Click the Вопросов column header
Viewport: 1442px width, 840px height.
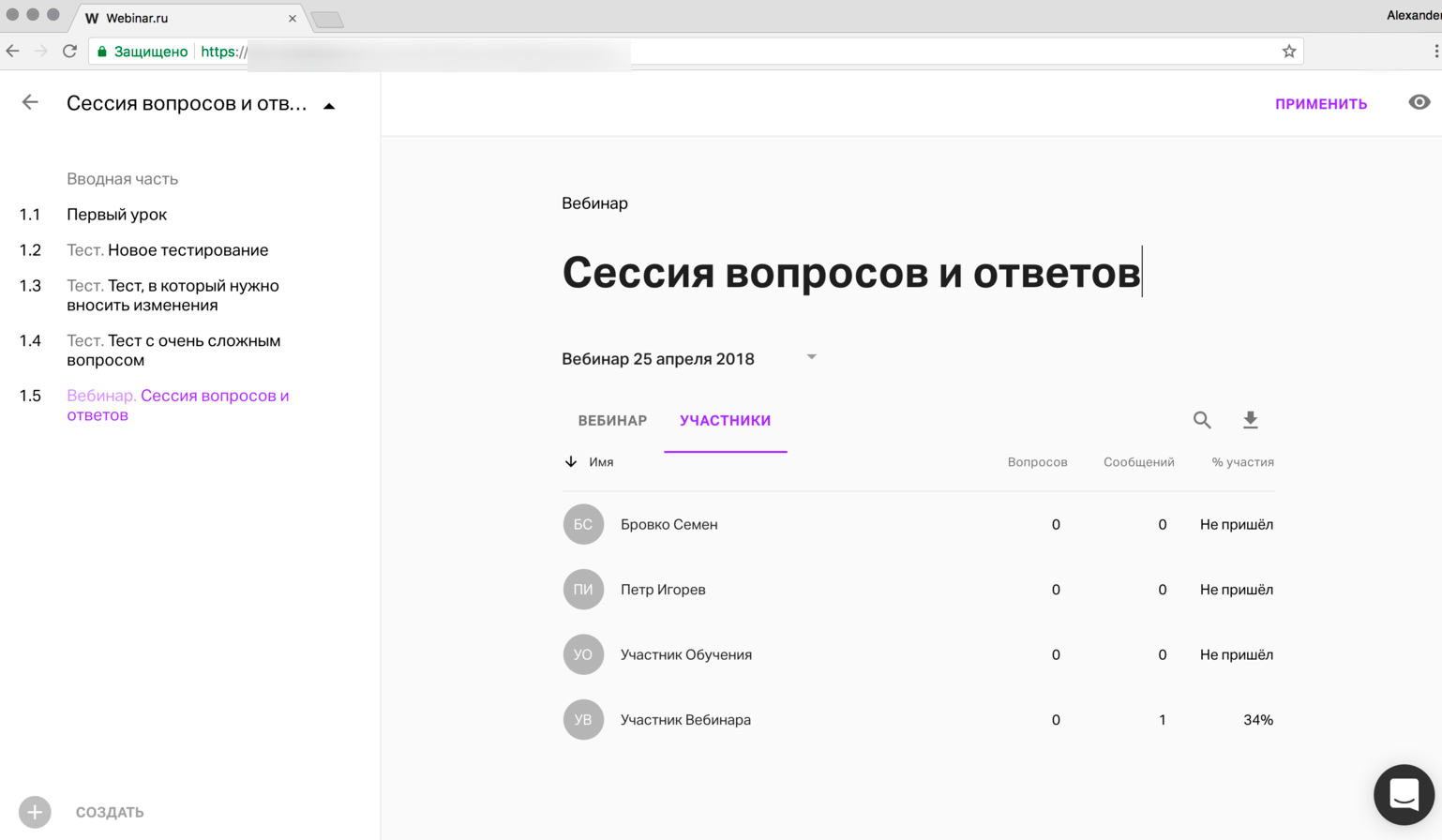click(x=1037, y=462)
